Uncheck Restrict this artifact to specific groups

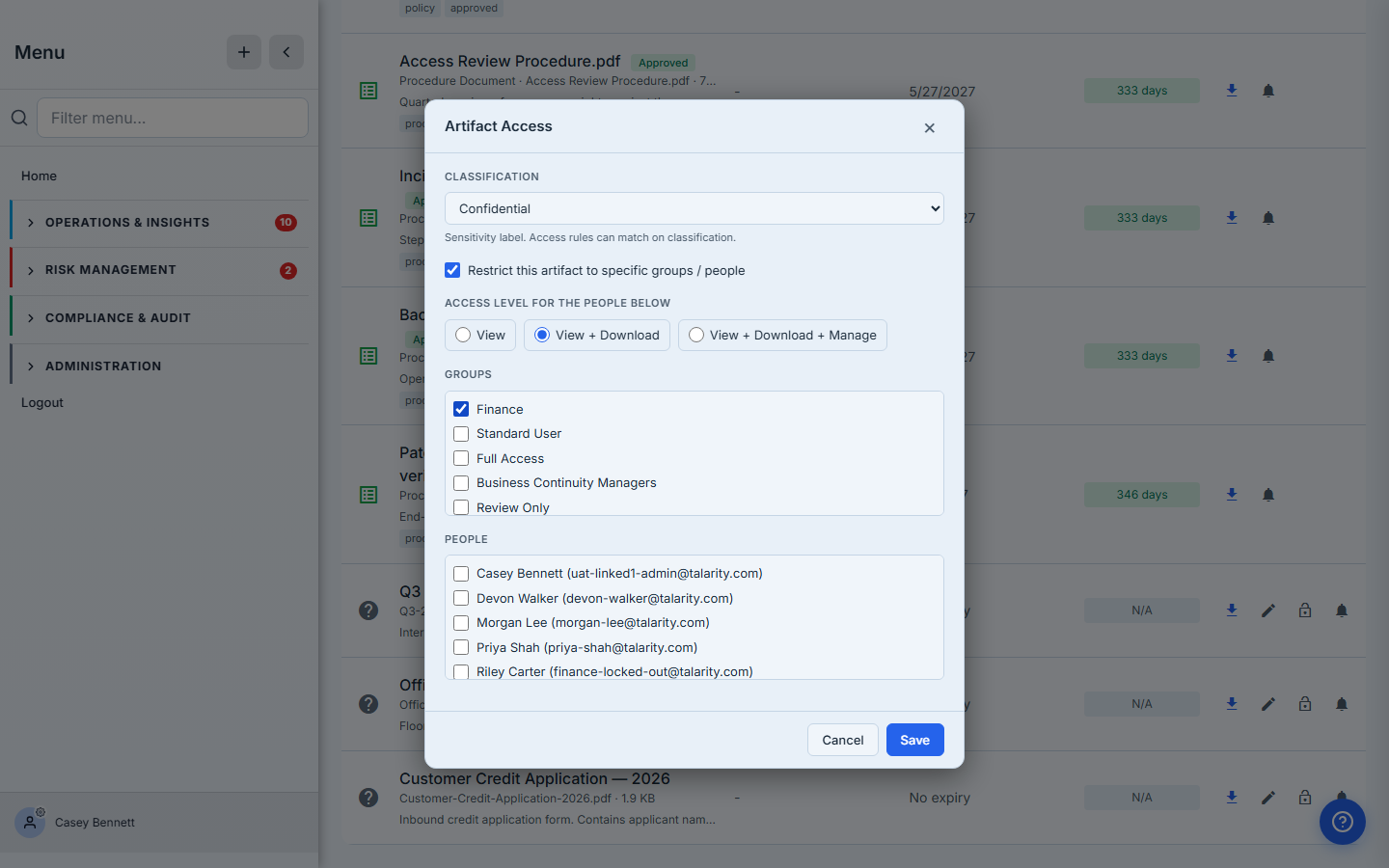click(452, 270)
